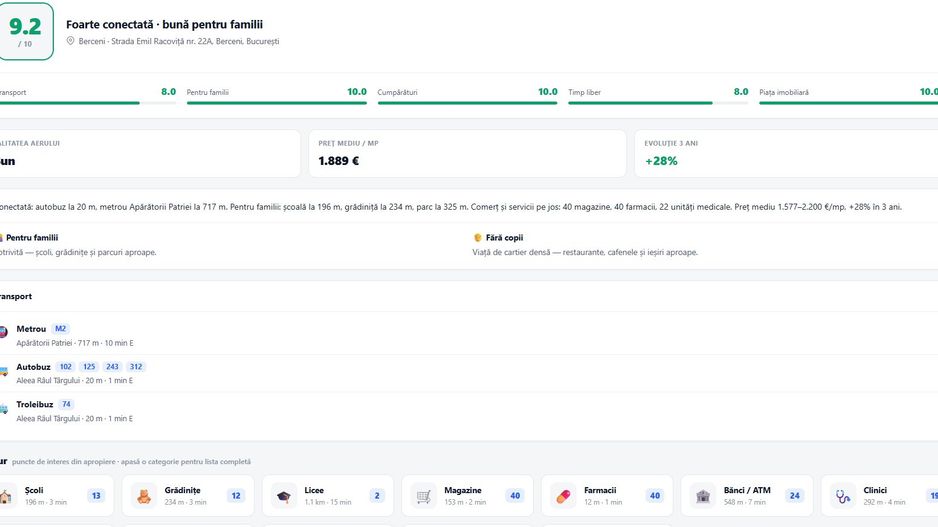Click the bank building icon on Bănci / ATM card

coord(703,496)
